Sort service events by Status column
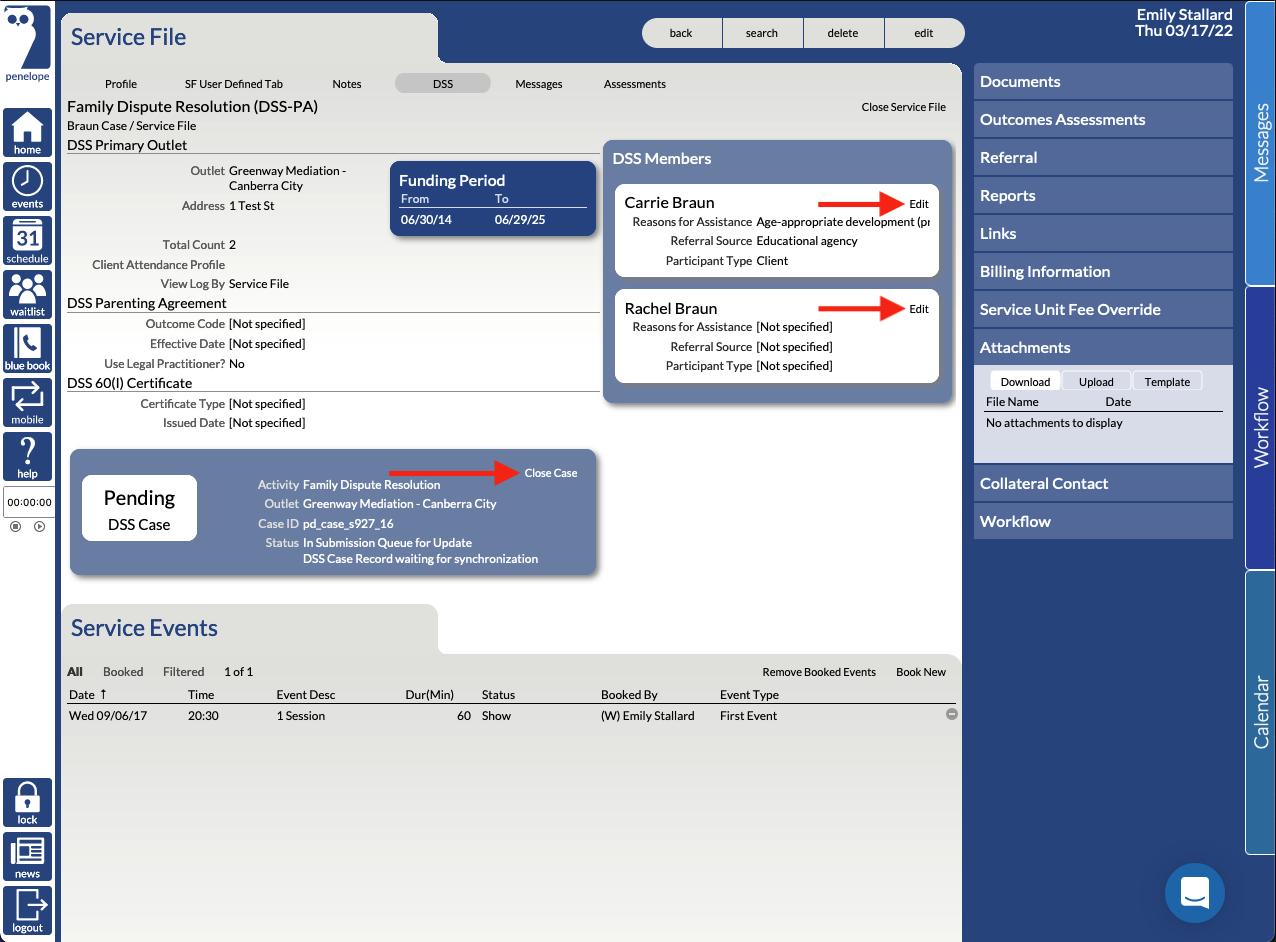This screenshot has height=942, width=1276. click(x=498, y=695)
